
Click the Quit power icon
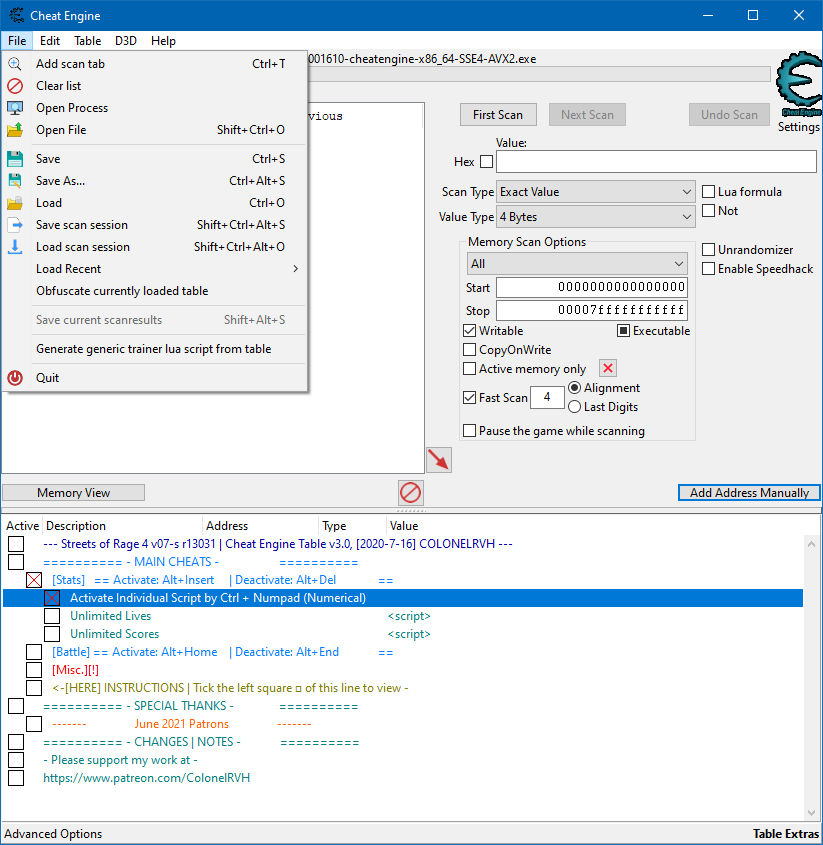coord(15,378)
